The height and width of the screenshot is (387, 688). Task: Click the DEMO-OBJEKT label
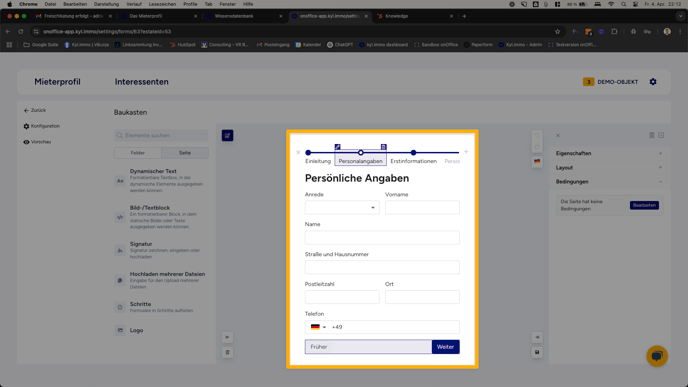pyautogui.click(x=617, y=82)
